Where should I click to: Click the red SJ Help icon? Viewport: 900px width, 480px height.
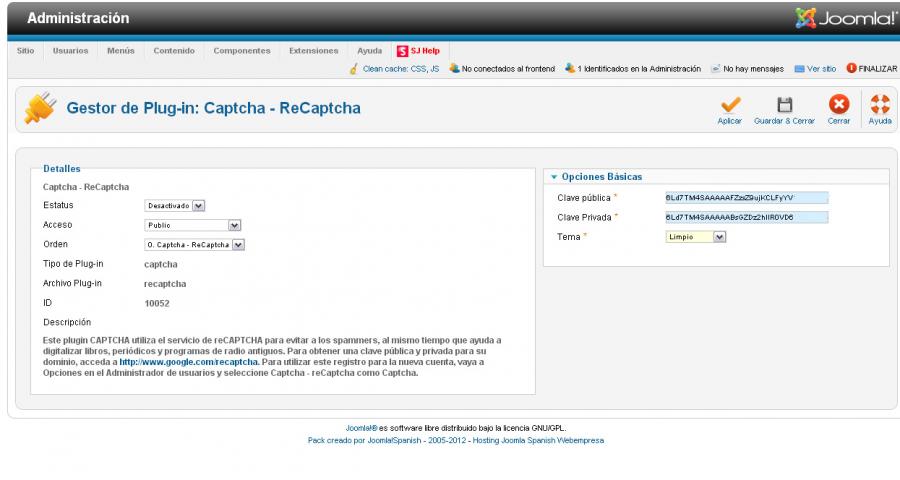tap(402, 51)
